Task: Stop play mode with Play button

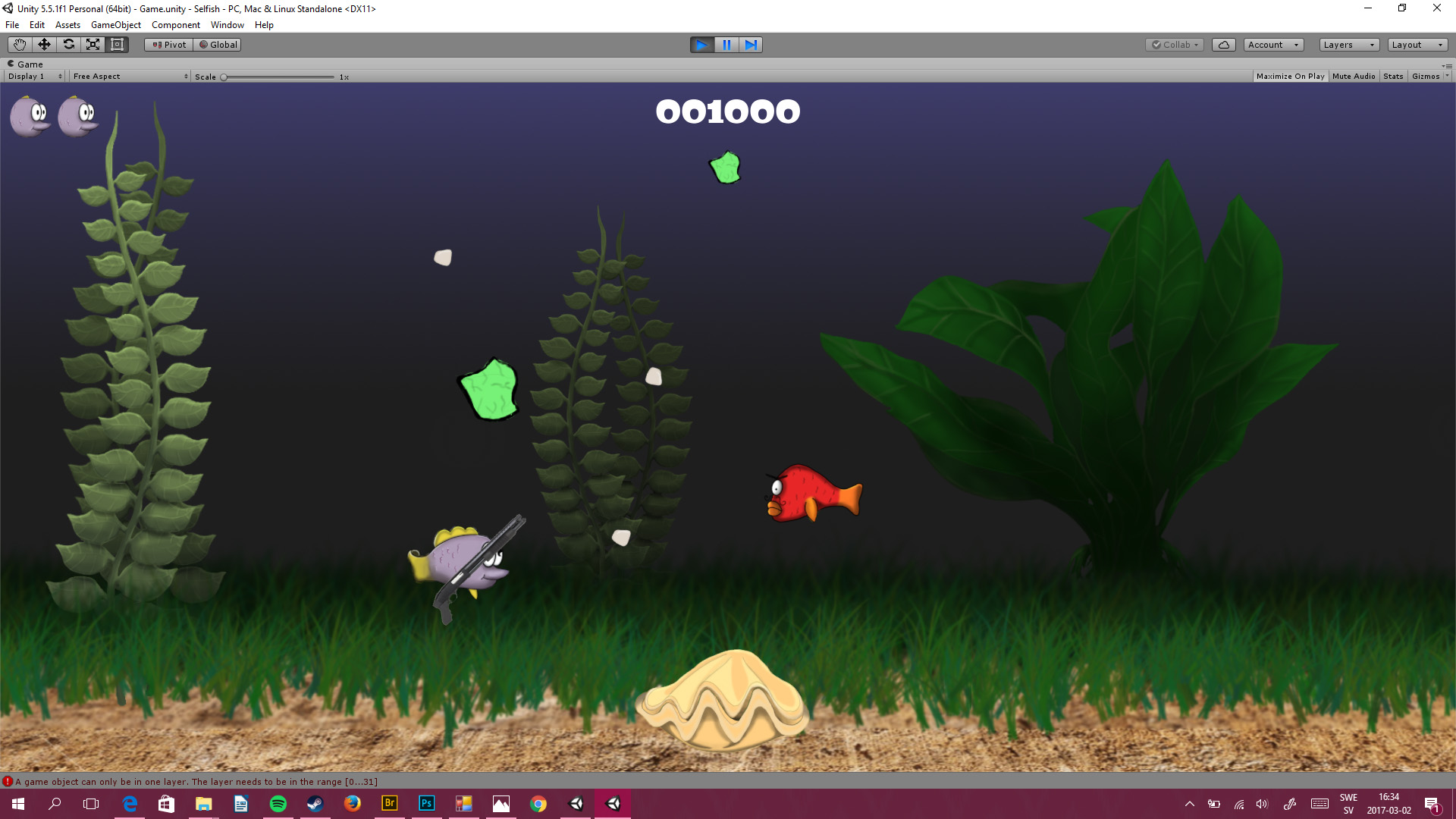Action: tap(702, 45)
